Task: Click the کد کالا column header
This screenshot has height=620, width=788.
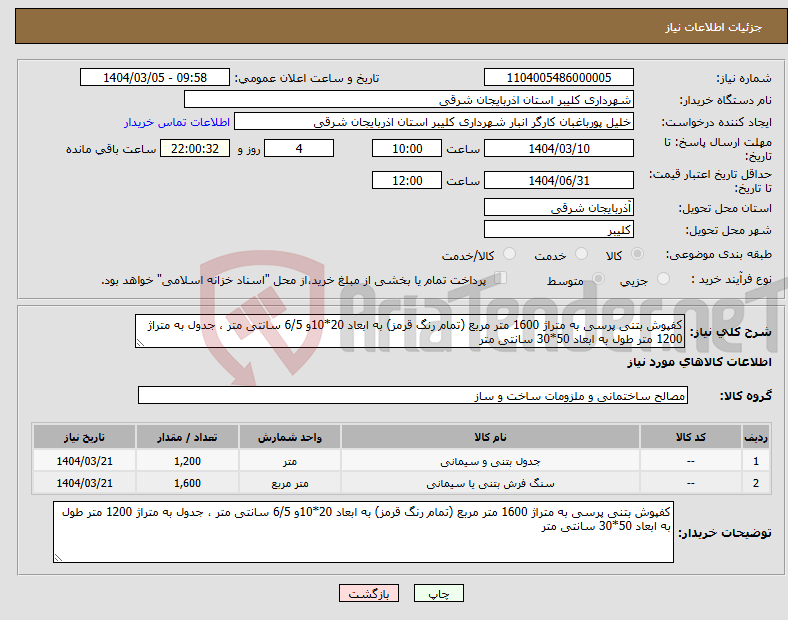Action: 691,437
